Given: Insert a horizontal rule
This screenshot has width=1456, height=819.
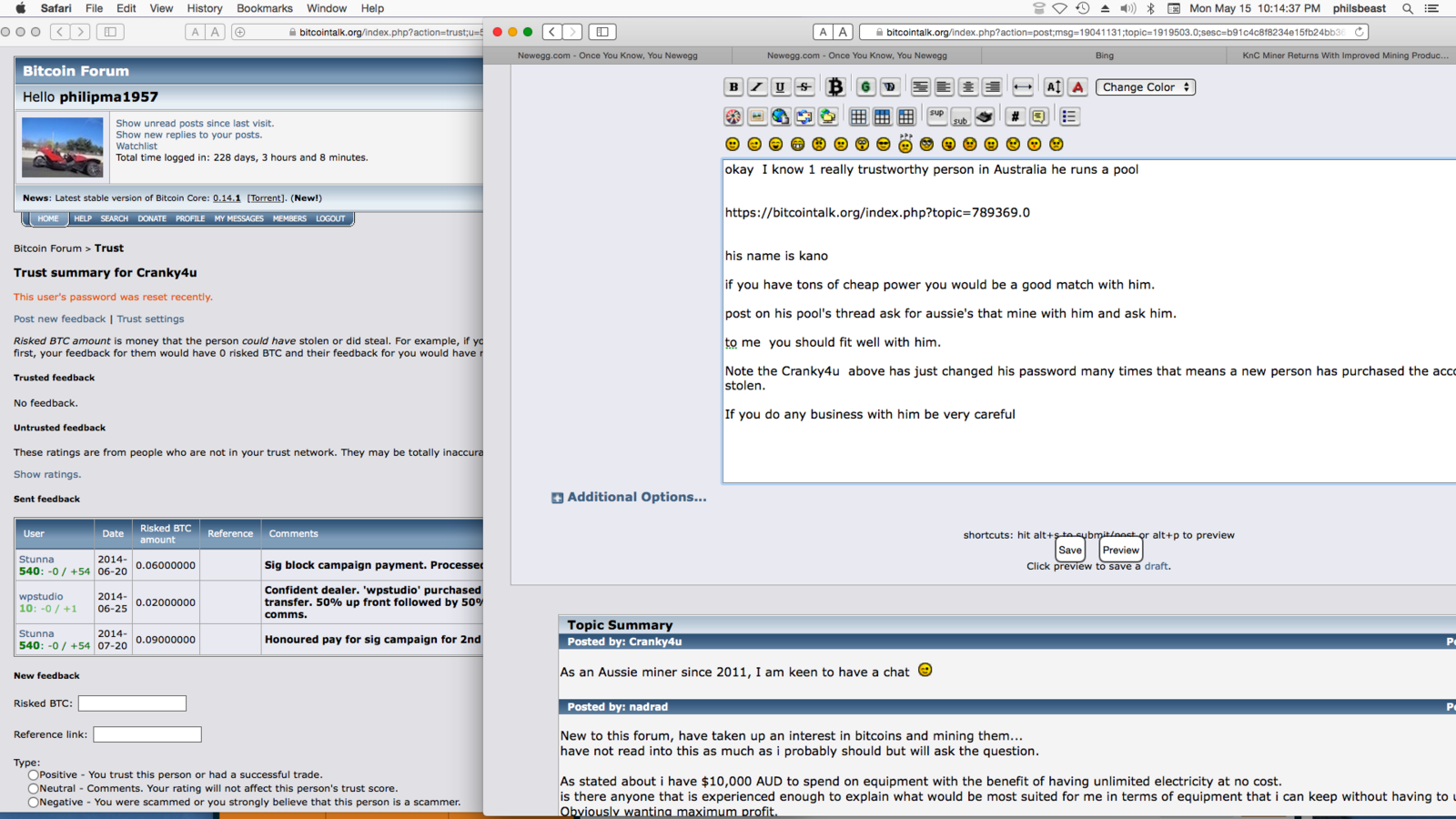Looking at the screenshot, I should (x=1023, y=87).
